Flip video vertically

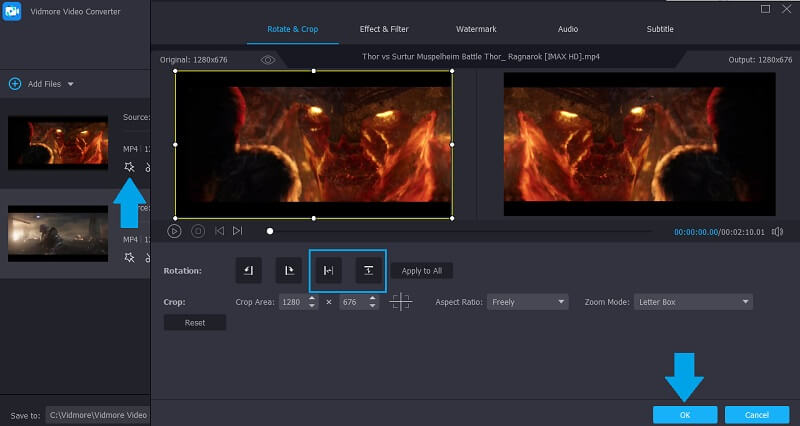[x=369, y=270]
